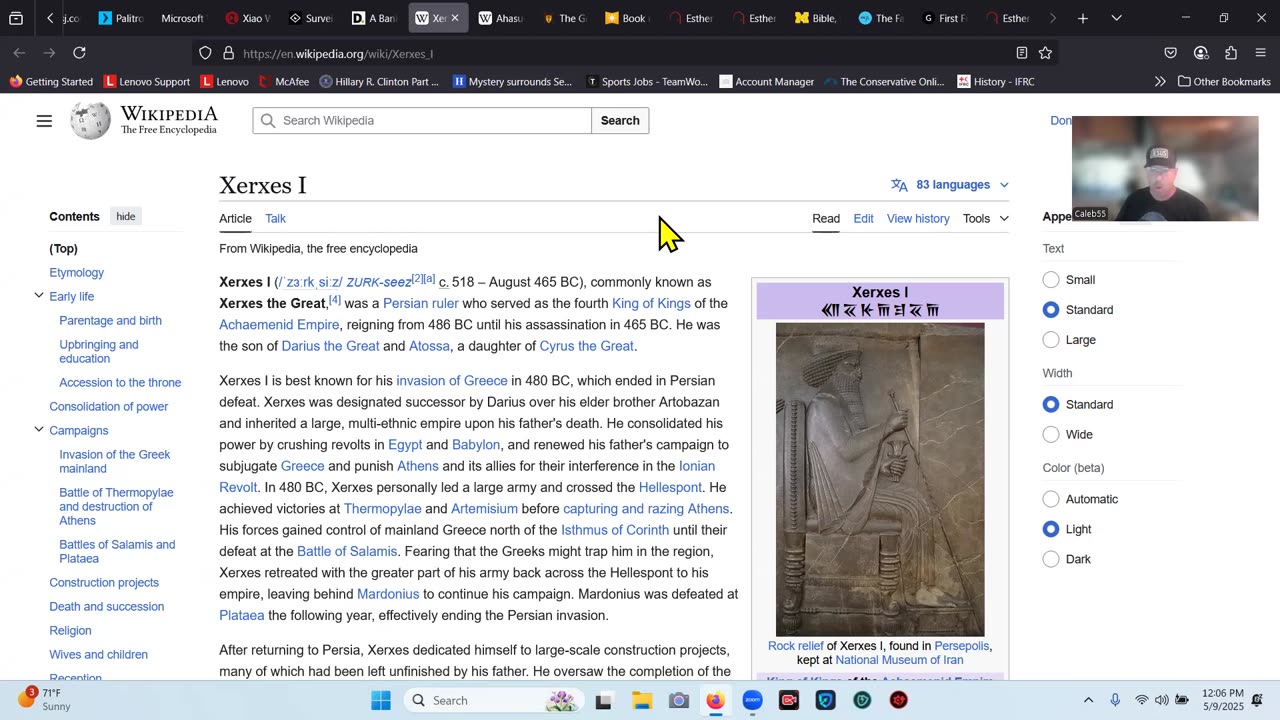Select Small text size

[1051, 280]
